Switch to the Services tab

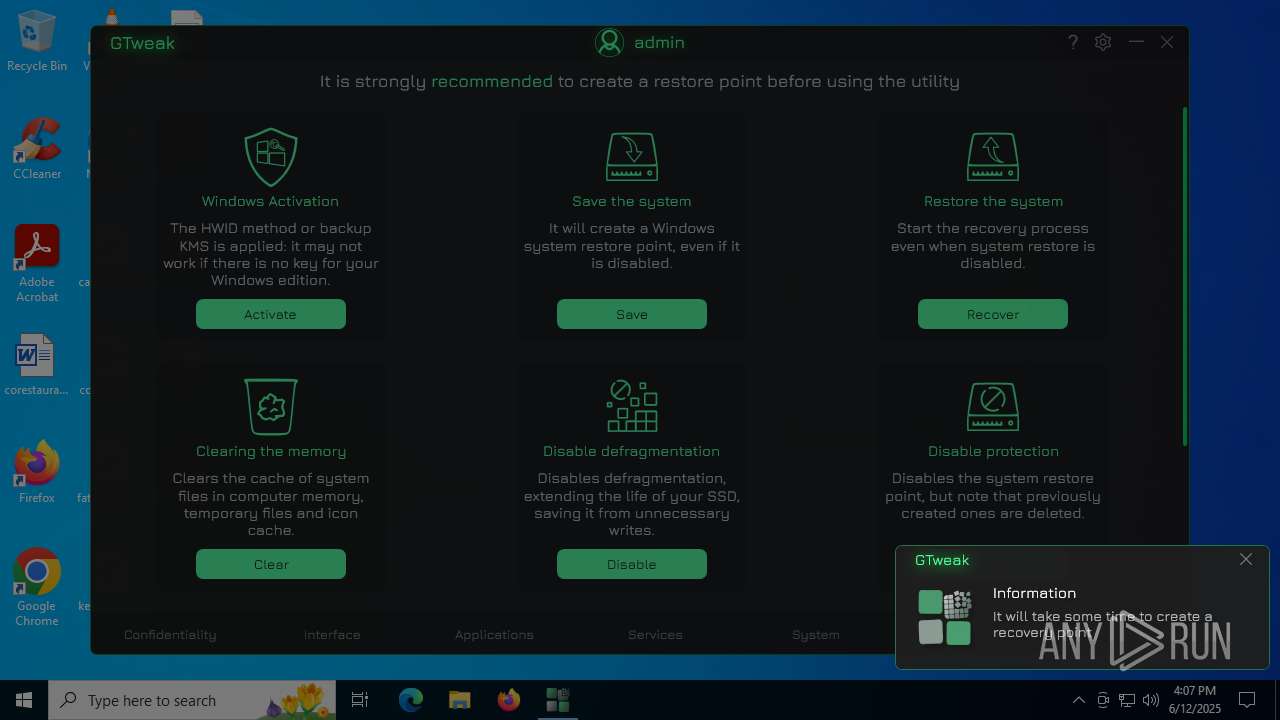(x=655, y=635)
